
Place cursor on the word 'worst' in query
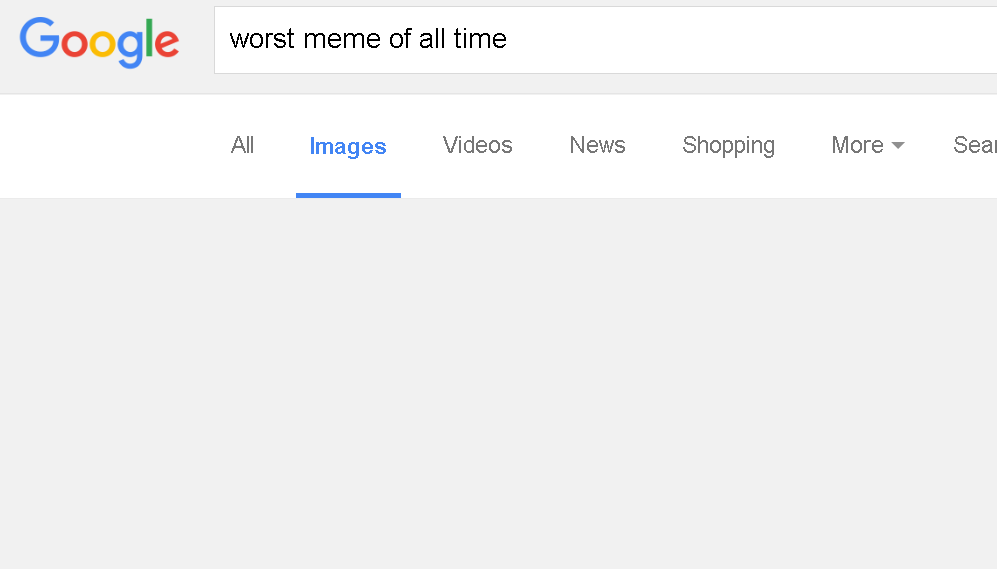(x=262, y=39)
